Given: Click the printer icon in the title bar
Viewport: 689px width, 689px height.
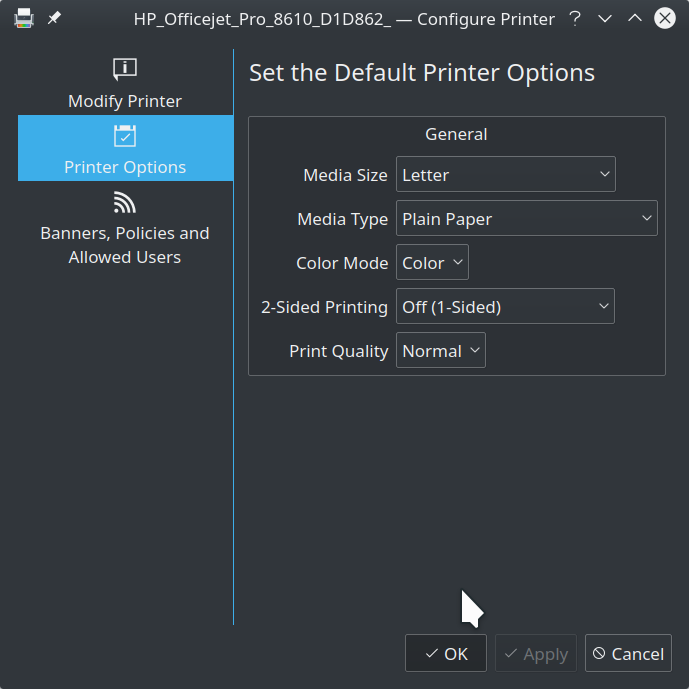Looking at the screenshot, I should click(24, 18).
